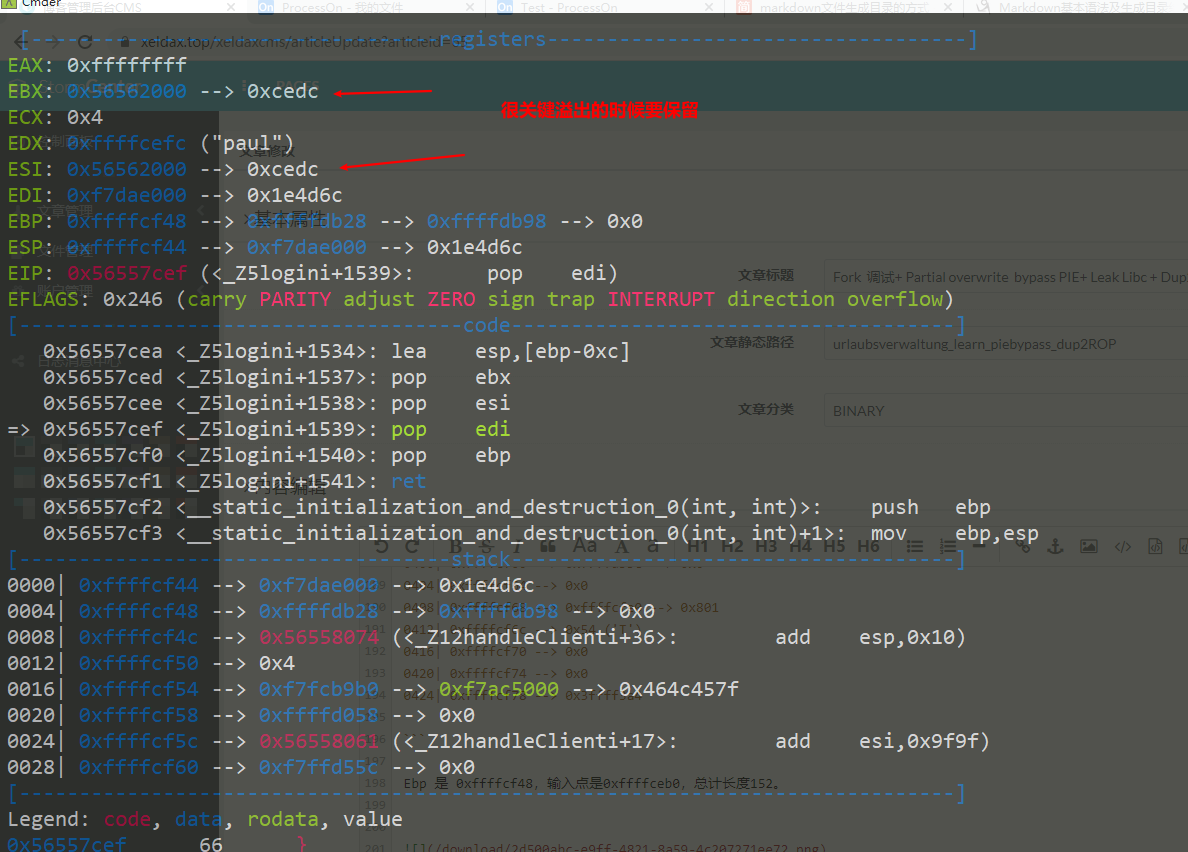Insert inline code from the editor toolbar
Image resolution: width=1188 pixels, height=852 pixels.
click(1123, 546)
